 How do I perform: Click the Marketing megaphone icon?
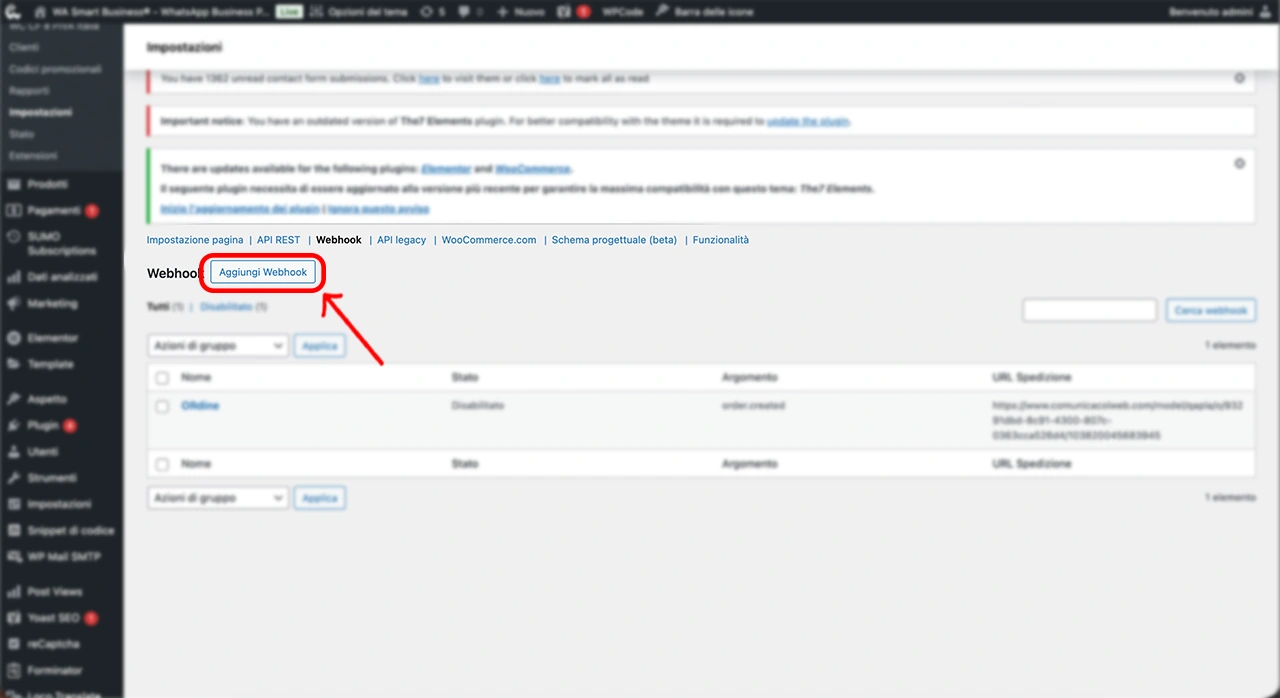point(13,304)
